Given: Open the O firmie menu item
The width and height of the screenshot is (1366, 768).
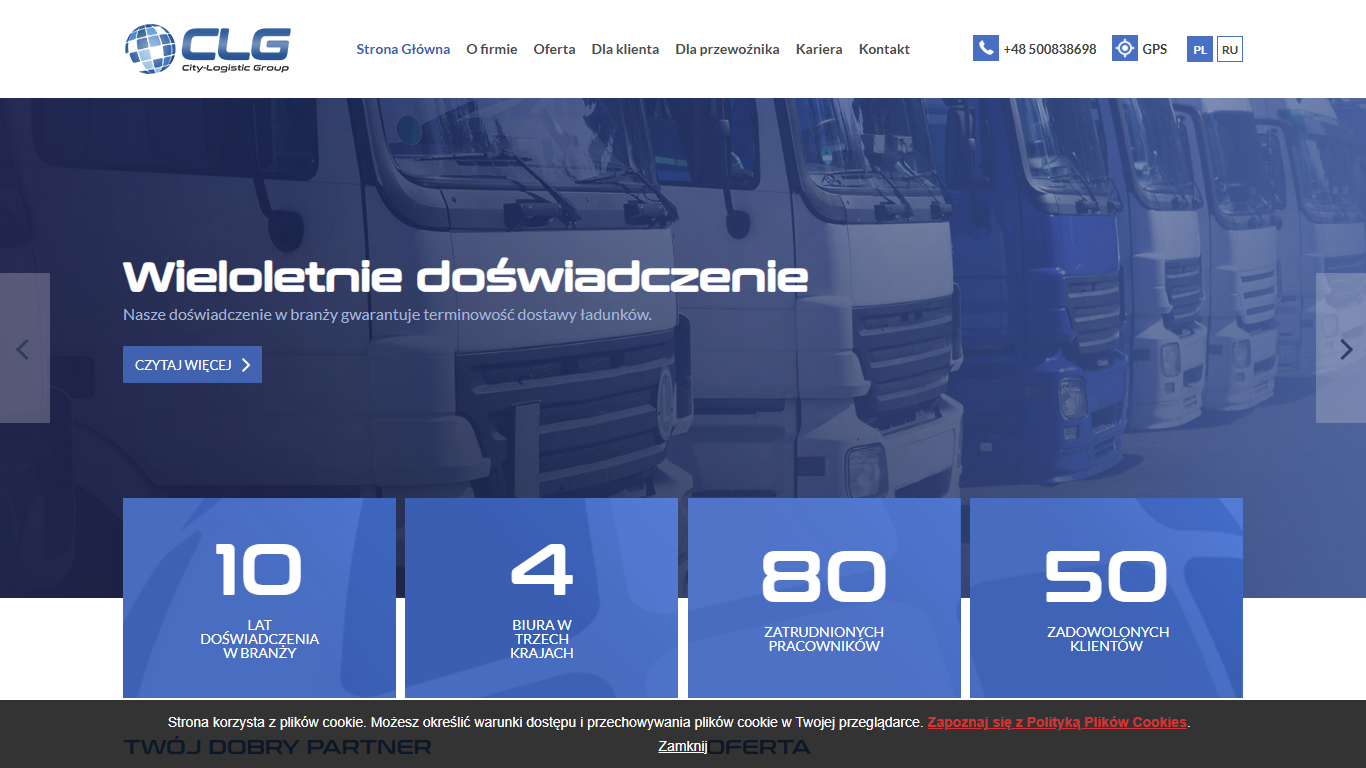Looking at the screenshot, I should [492, 49].
